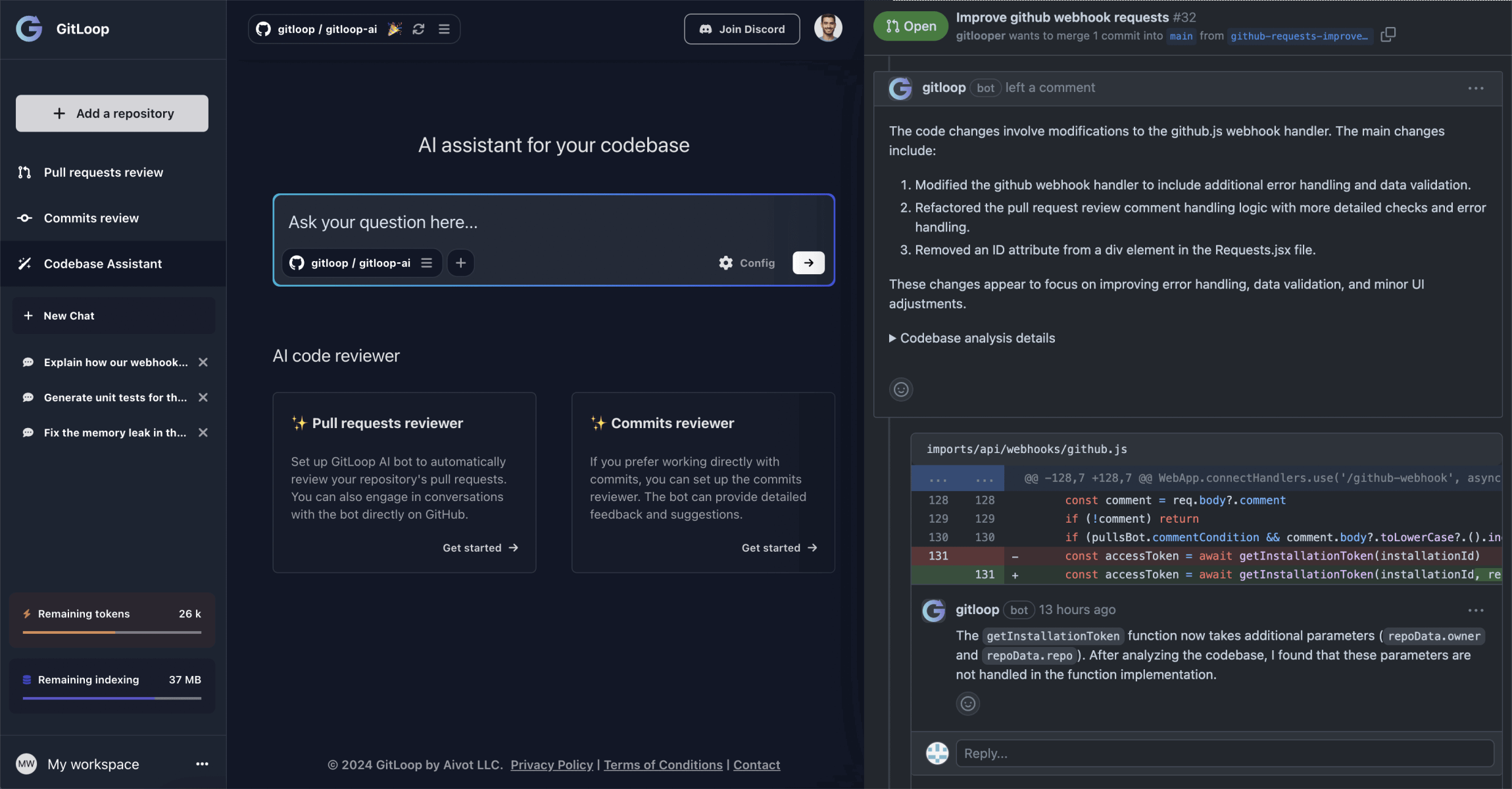The image size is (1512, 789).
Task: Open the Privacy Policy link
Action: [x=551, y=764]
